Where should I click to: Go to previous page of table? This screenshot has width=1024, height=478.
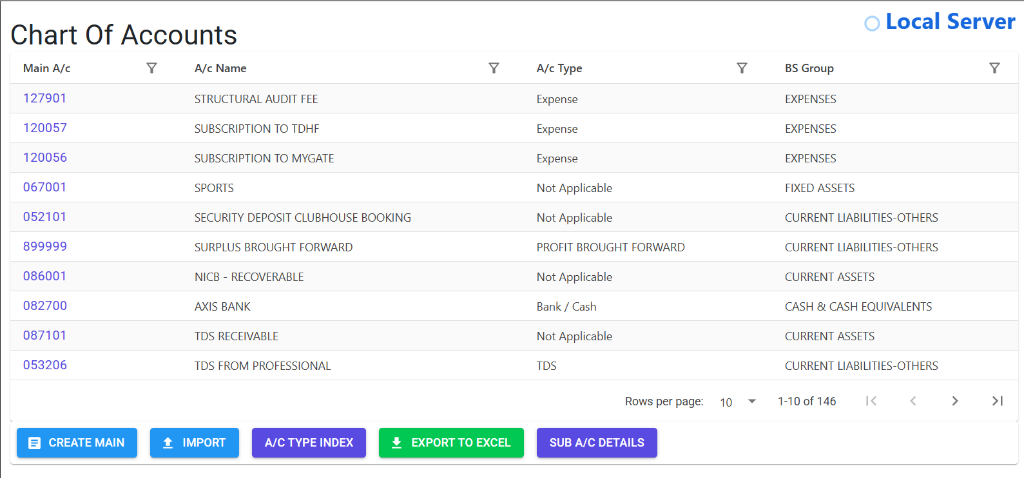pos(914,401)
